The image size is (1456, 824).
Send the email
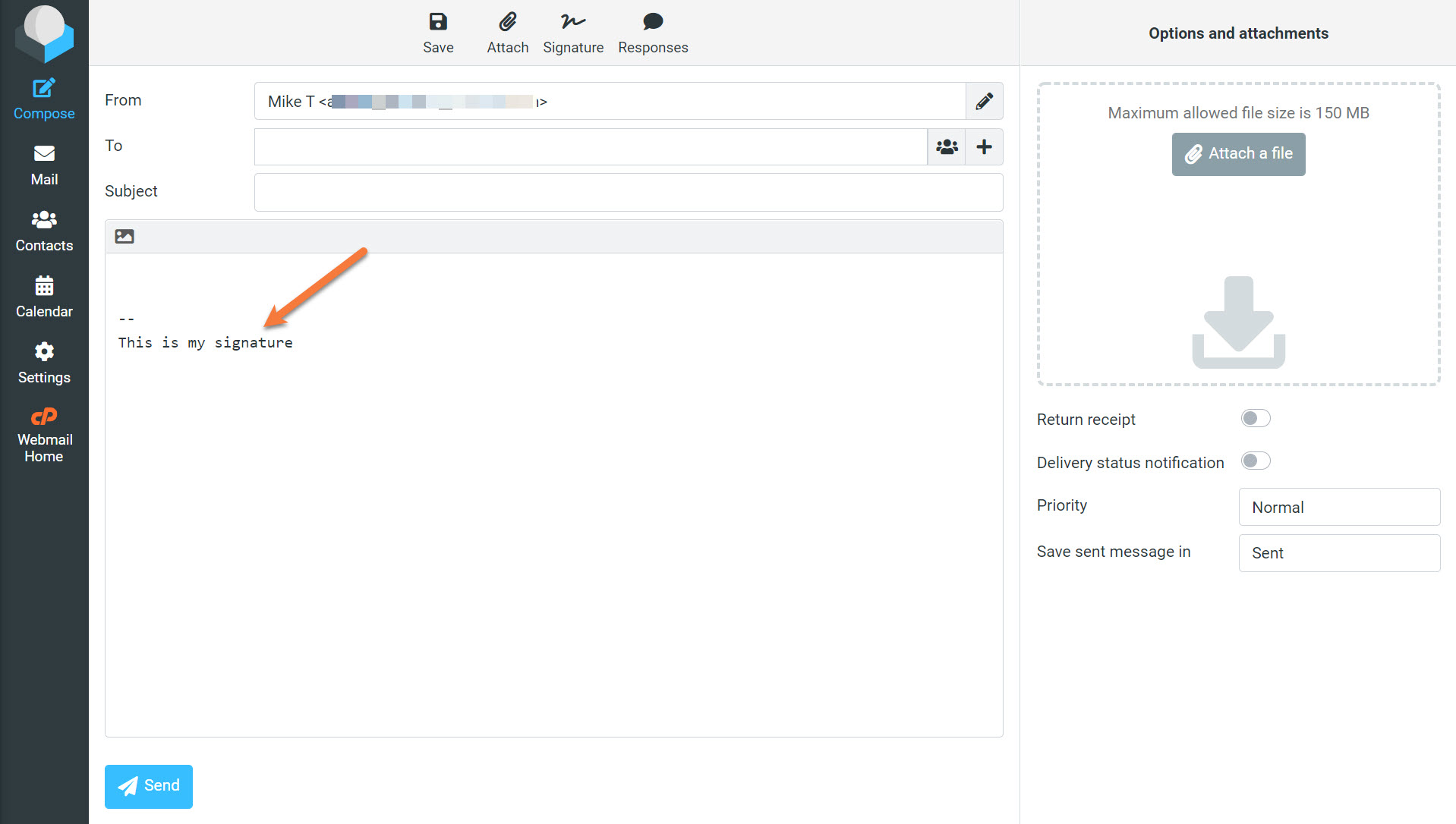[x=148, y=786]
